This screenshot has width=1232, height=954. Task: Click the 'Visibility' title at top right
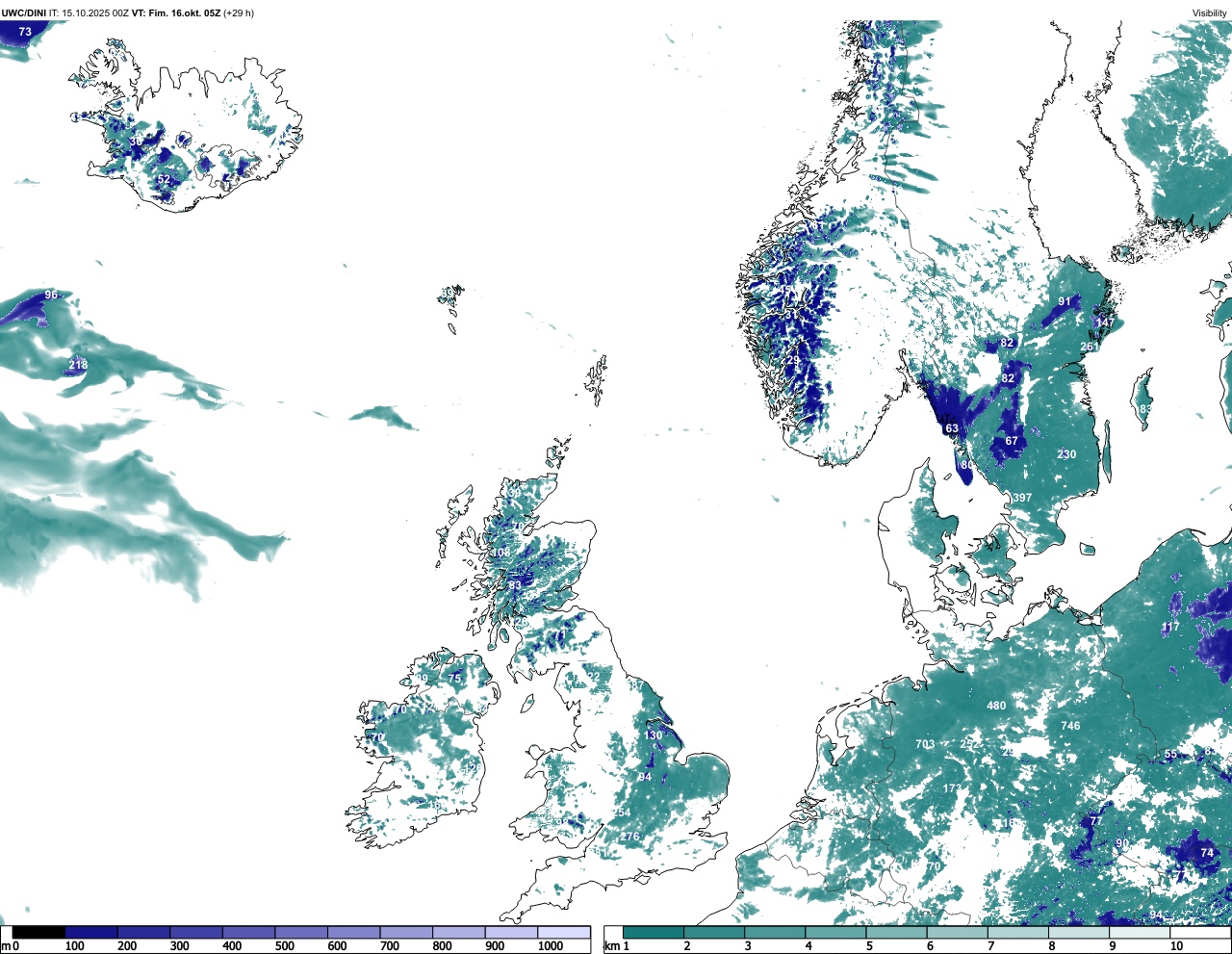pyautogui.click(x=1209, y=13)
